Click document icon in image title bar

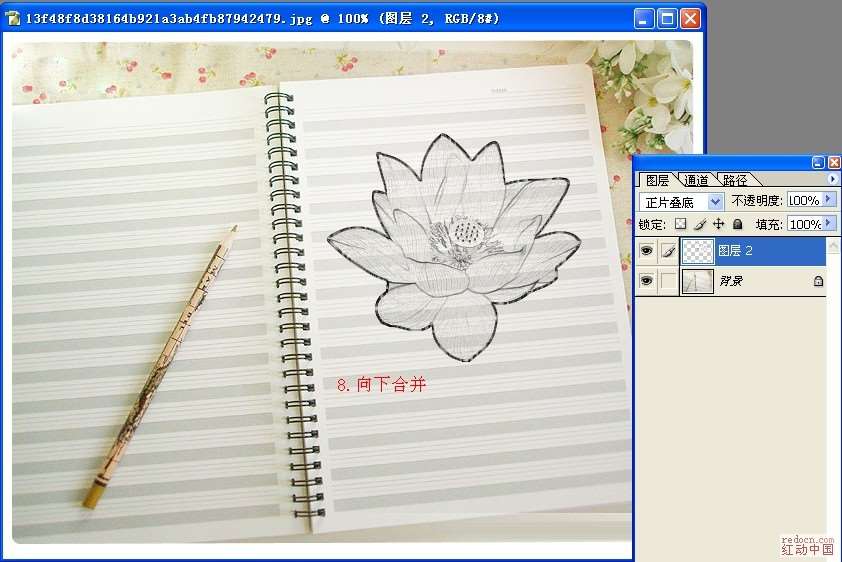(14, 19)
